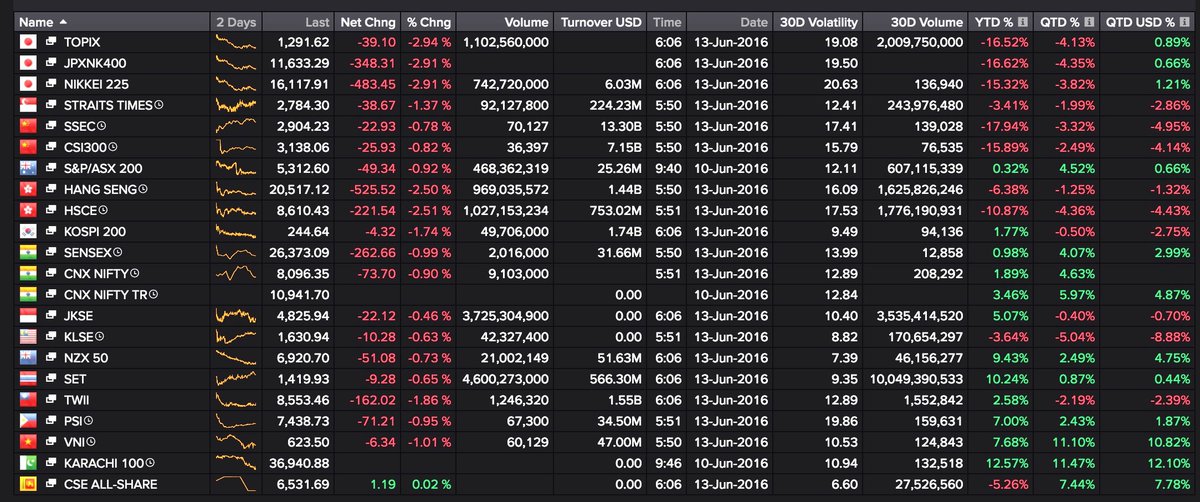Open the TOPIX 2-day sparkline chart
This screenshot has width=1200, height=502.
point(235,44)
